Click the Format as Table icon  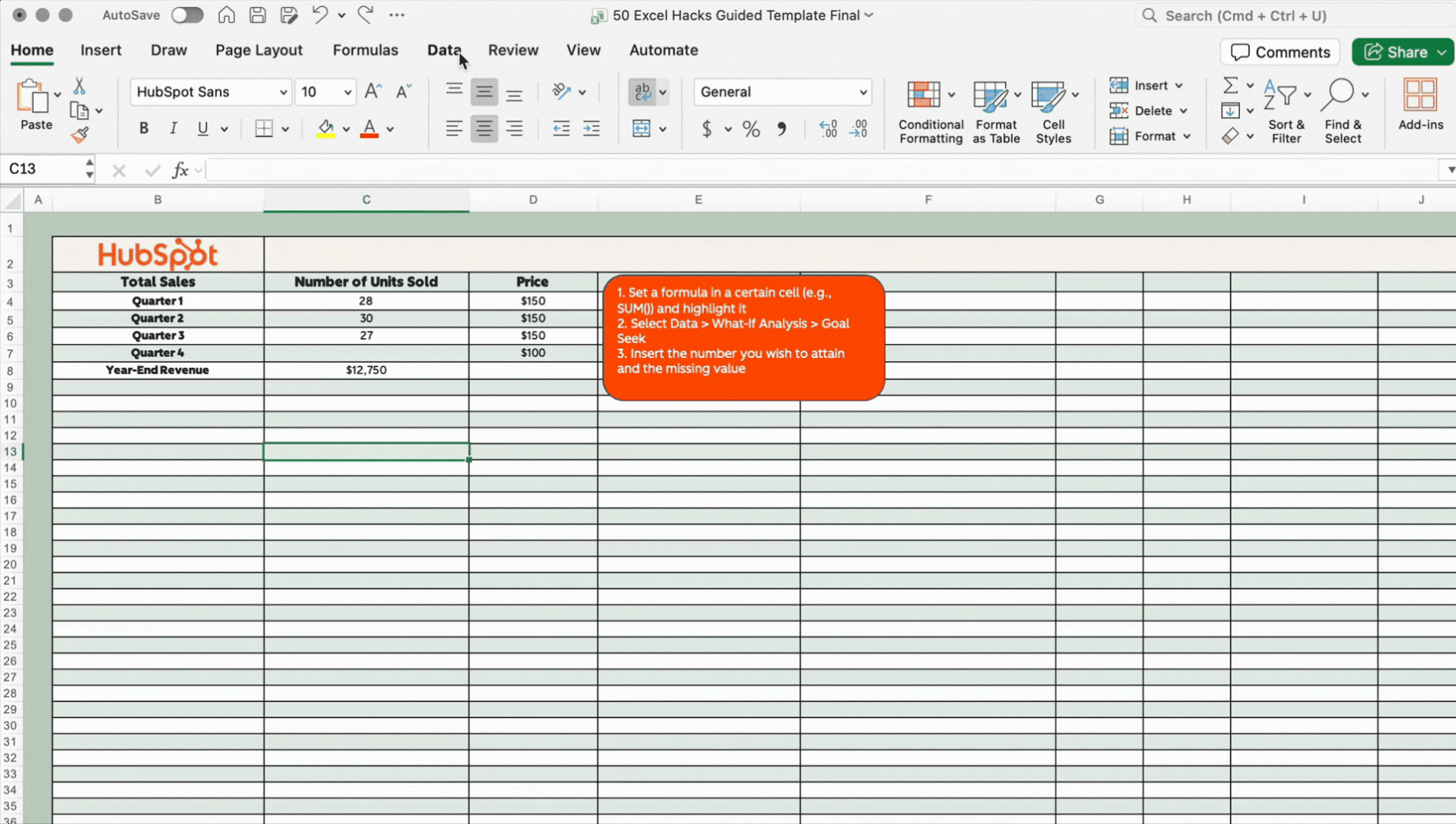coord(995,112)
